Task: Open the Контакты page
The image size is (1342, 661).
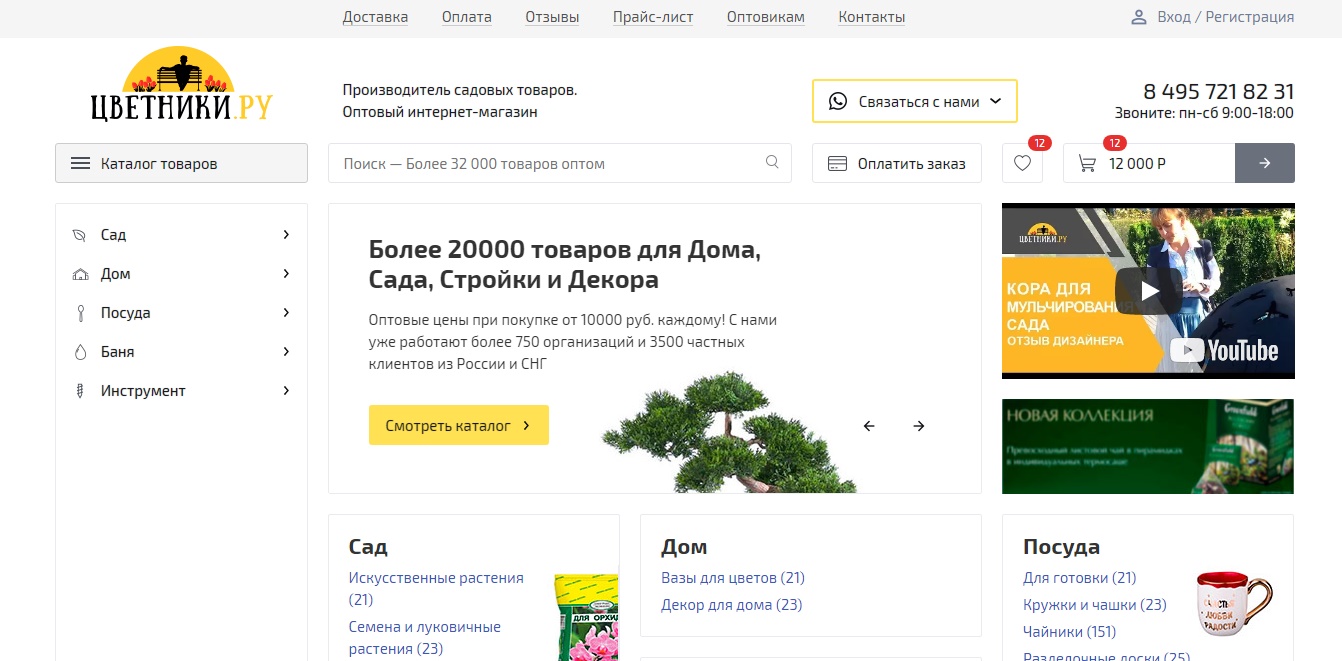Action: coord(872,17)
